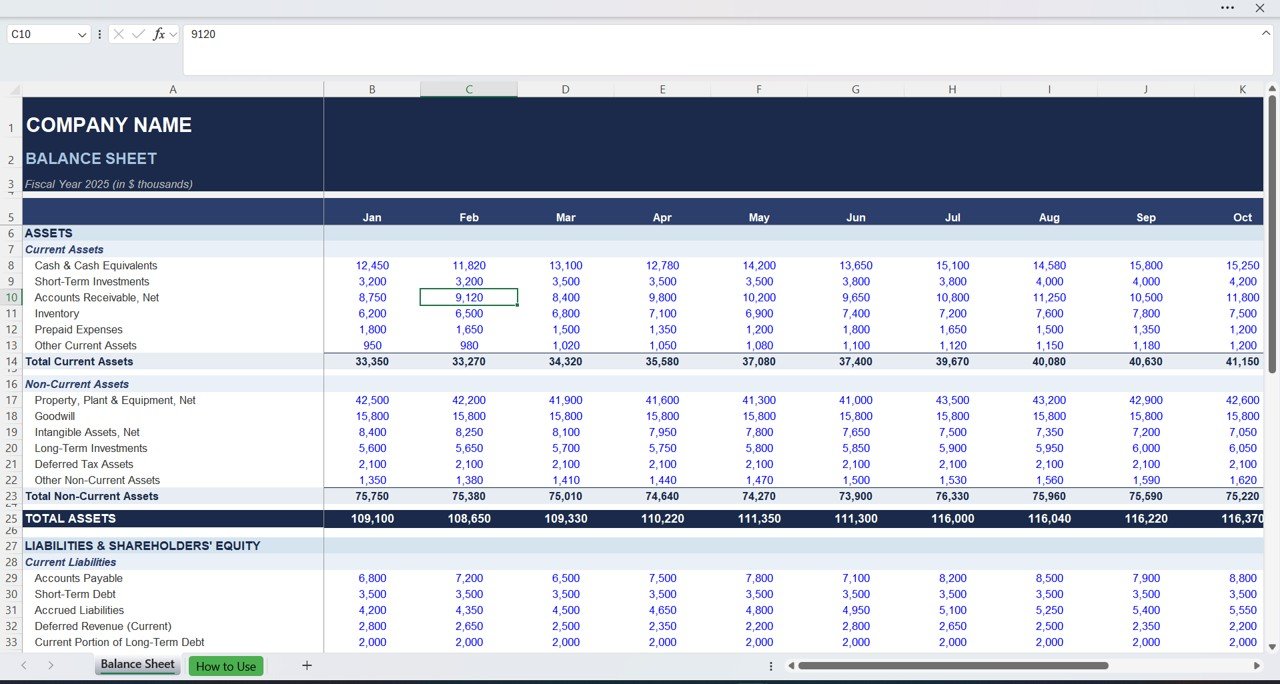Click the next sheet navigation arrow
This screenshot has height=684, width=1280.
50,665
